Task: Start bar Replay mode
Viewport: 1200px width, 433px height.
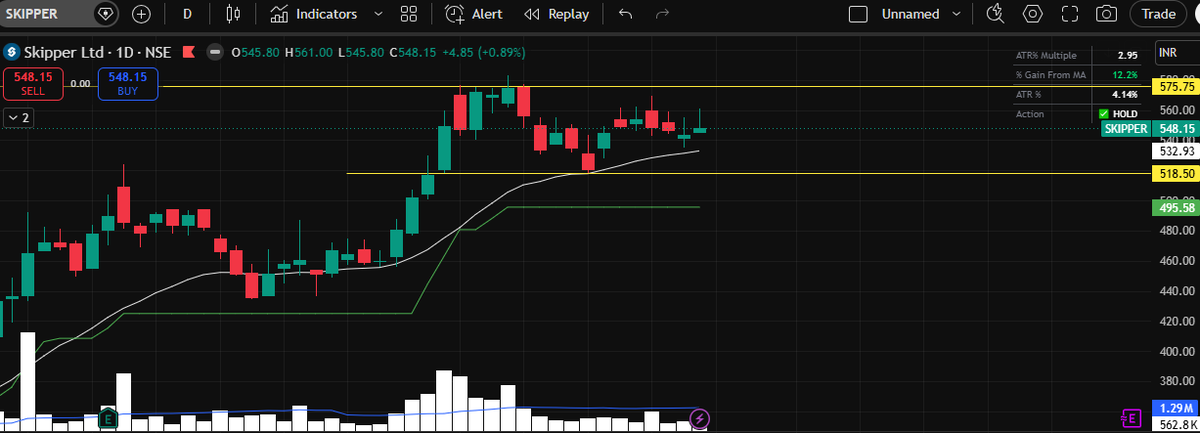Action: [x=557, y=14]
